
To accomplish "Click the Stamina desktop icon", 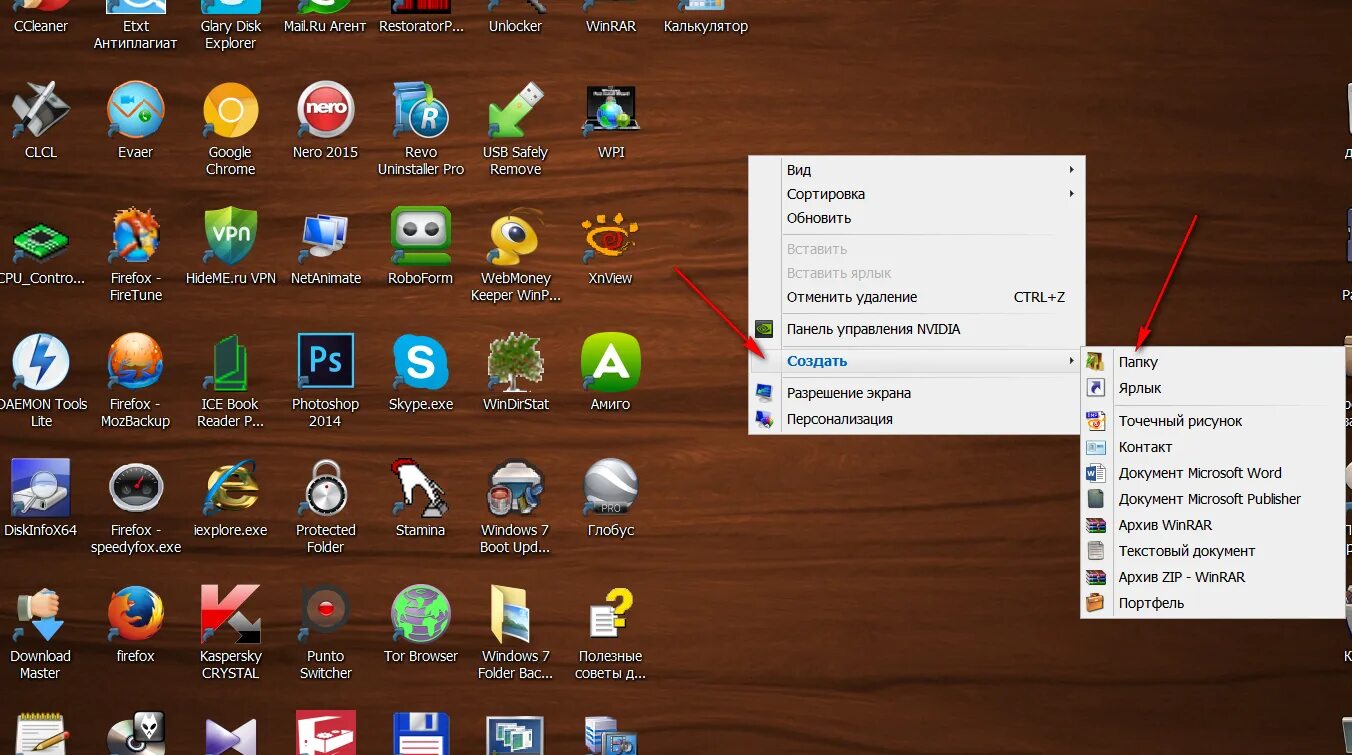I will click(420, 489).
